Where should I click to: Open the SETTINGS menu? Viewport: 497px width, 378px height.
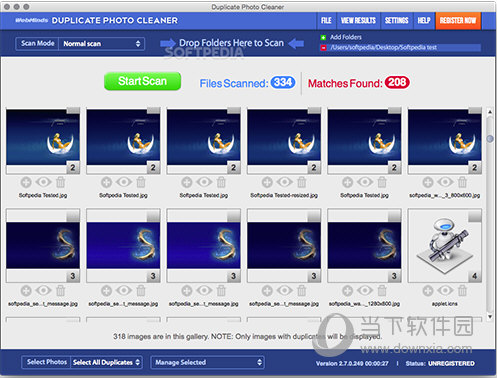click(x=397, y=21)
